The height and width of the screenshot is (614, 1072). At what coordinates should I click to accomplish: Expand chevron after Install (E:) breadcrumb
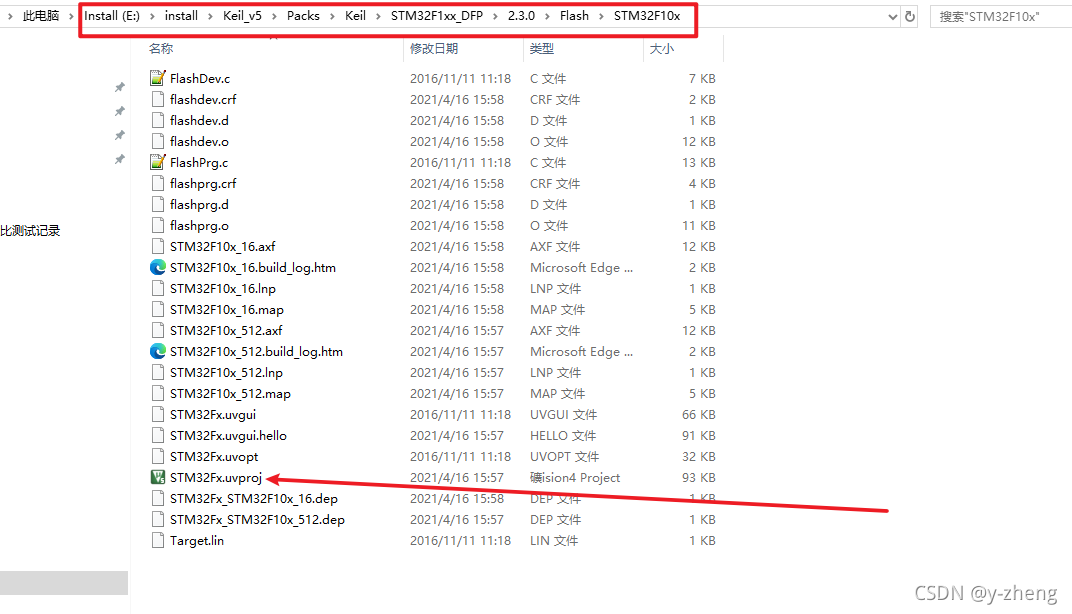pos(152,16)
